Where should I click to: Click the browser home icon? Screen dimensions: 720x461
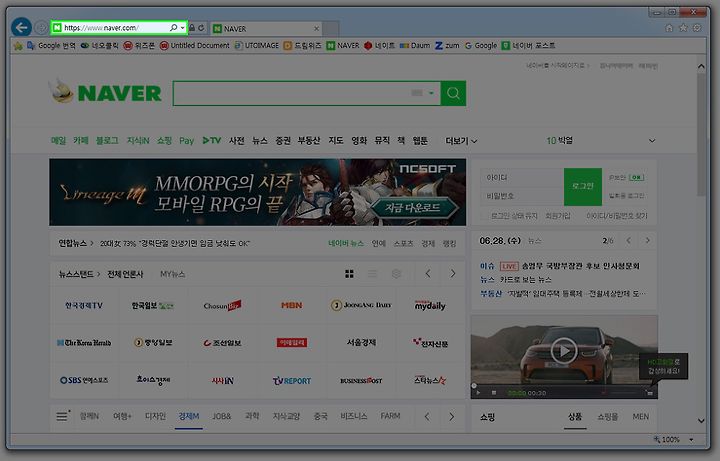pos(669,28)
